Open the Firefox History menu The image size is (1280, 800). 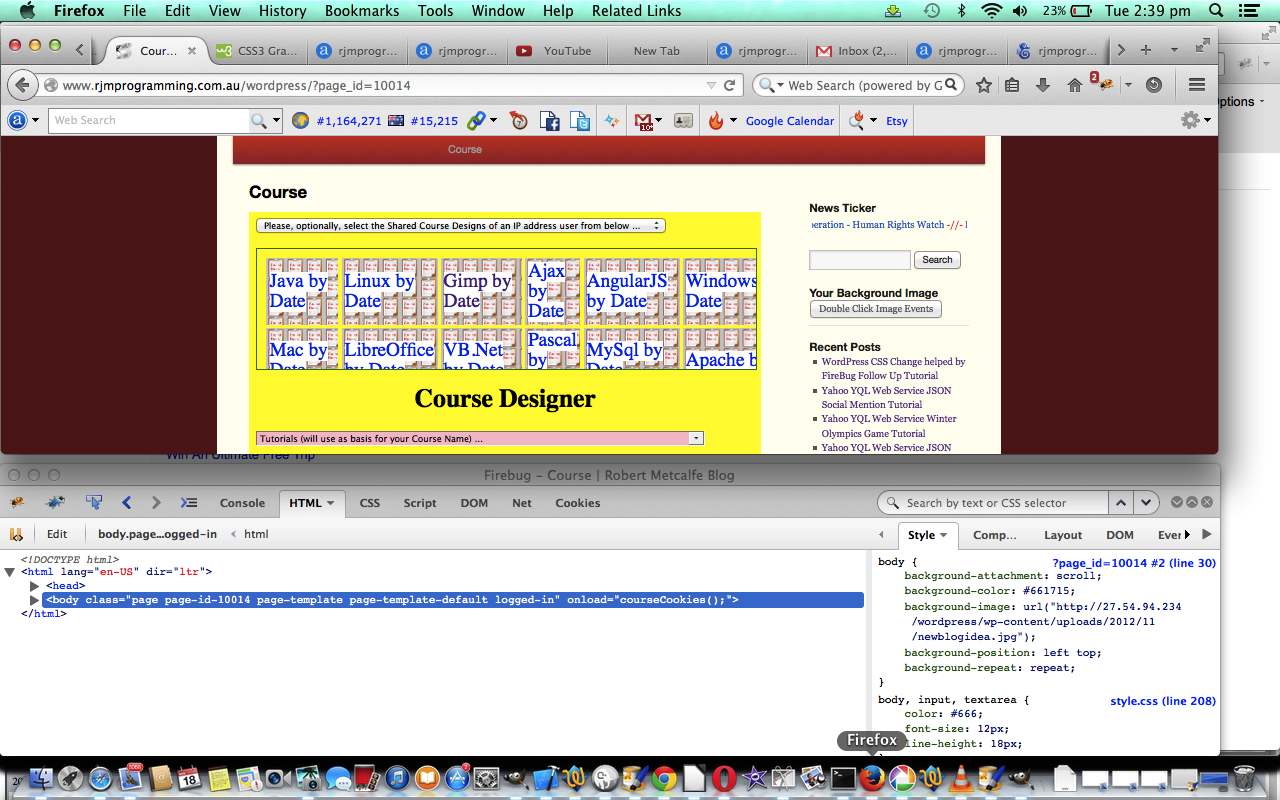coord(282,11)
